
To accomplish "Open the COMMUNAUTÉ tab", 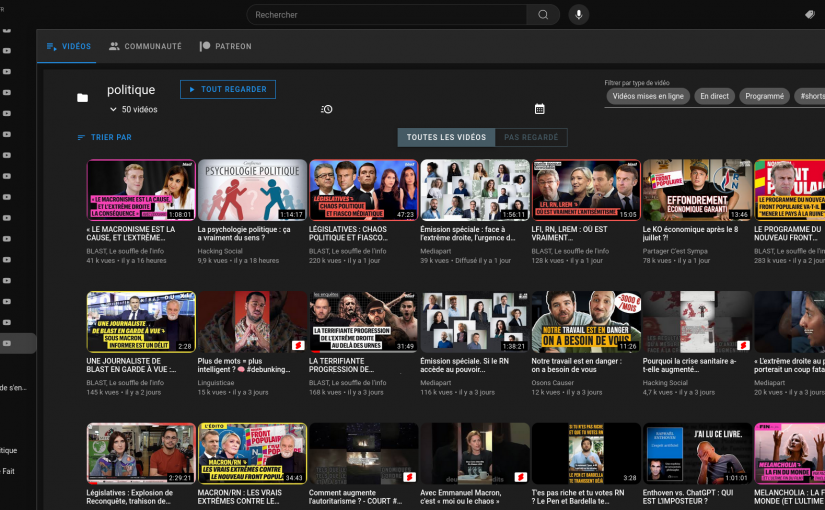I will click(145, 46).
